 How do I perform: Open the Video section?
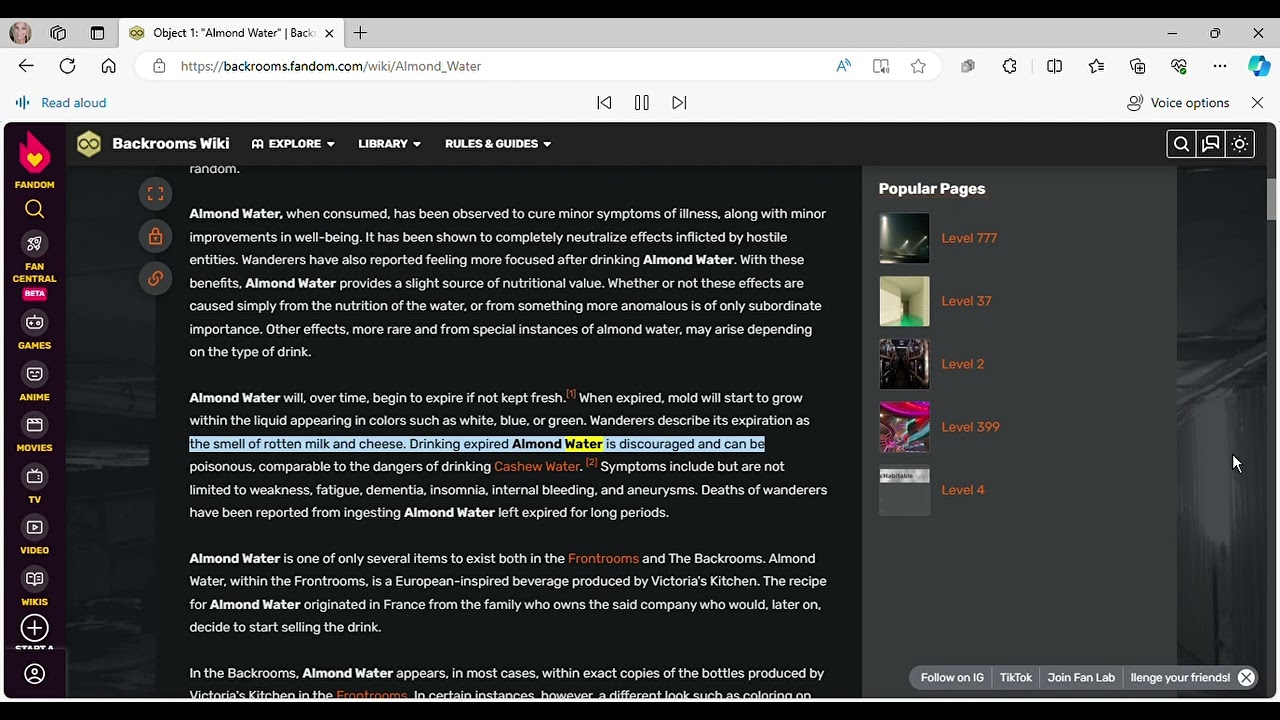(35, 536)
